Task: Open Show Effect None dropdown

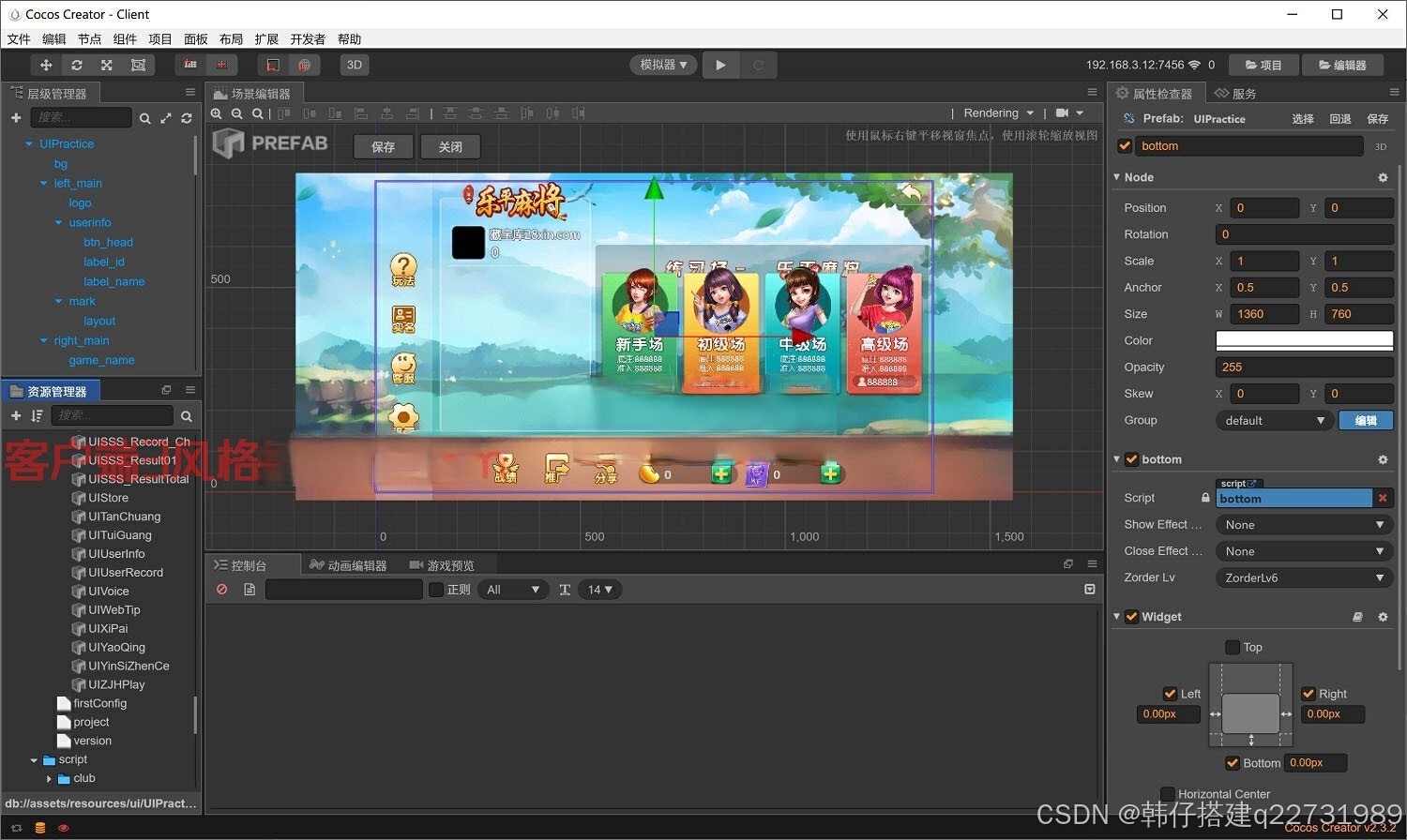Action: pos(1304,525)
